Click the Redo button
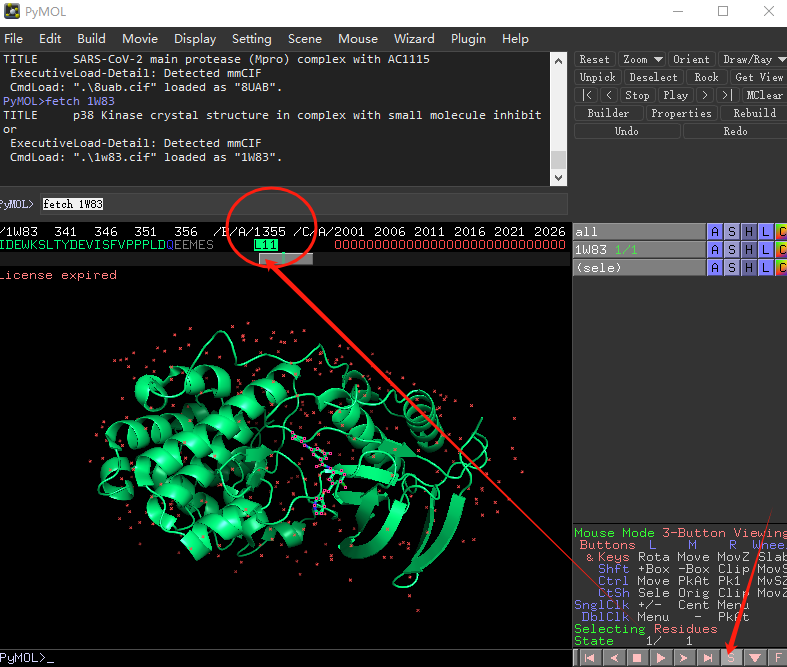This screenshot has height=667, width=787. click(x=735, y=131)
